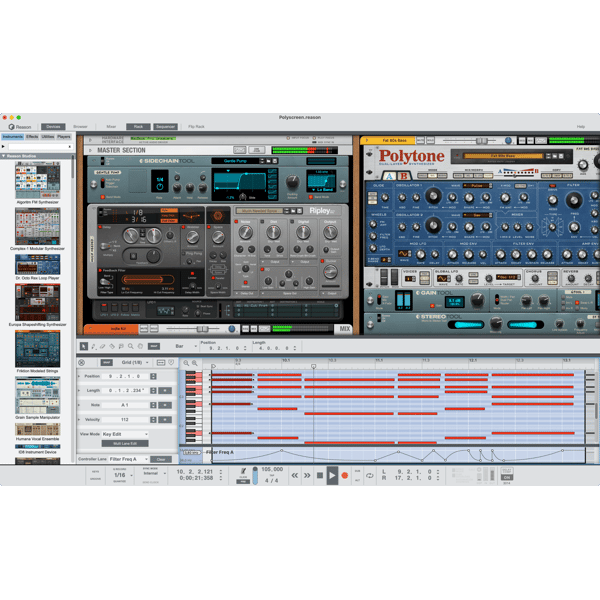Click the zoom out magnifier above piano keys
Screen dimensions: 600x600
click(186, 363)
